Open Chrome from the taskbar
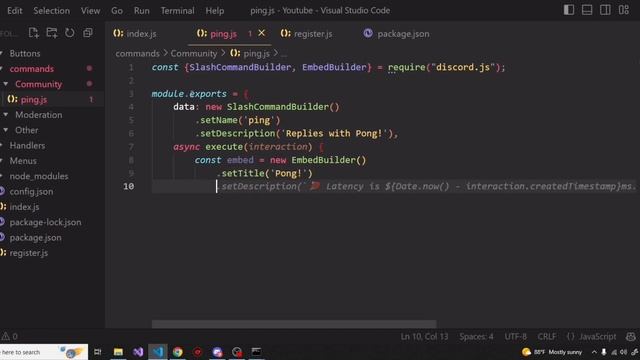The width and height of the screenshot is (640, 360). coord(178,352)
